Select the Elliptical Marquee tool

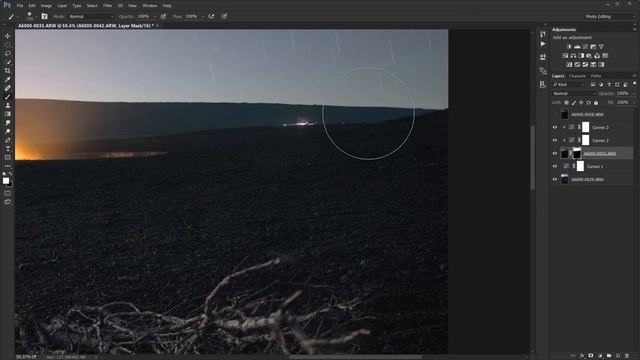[7, 45]
